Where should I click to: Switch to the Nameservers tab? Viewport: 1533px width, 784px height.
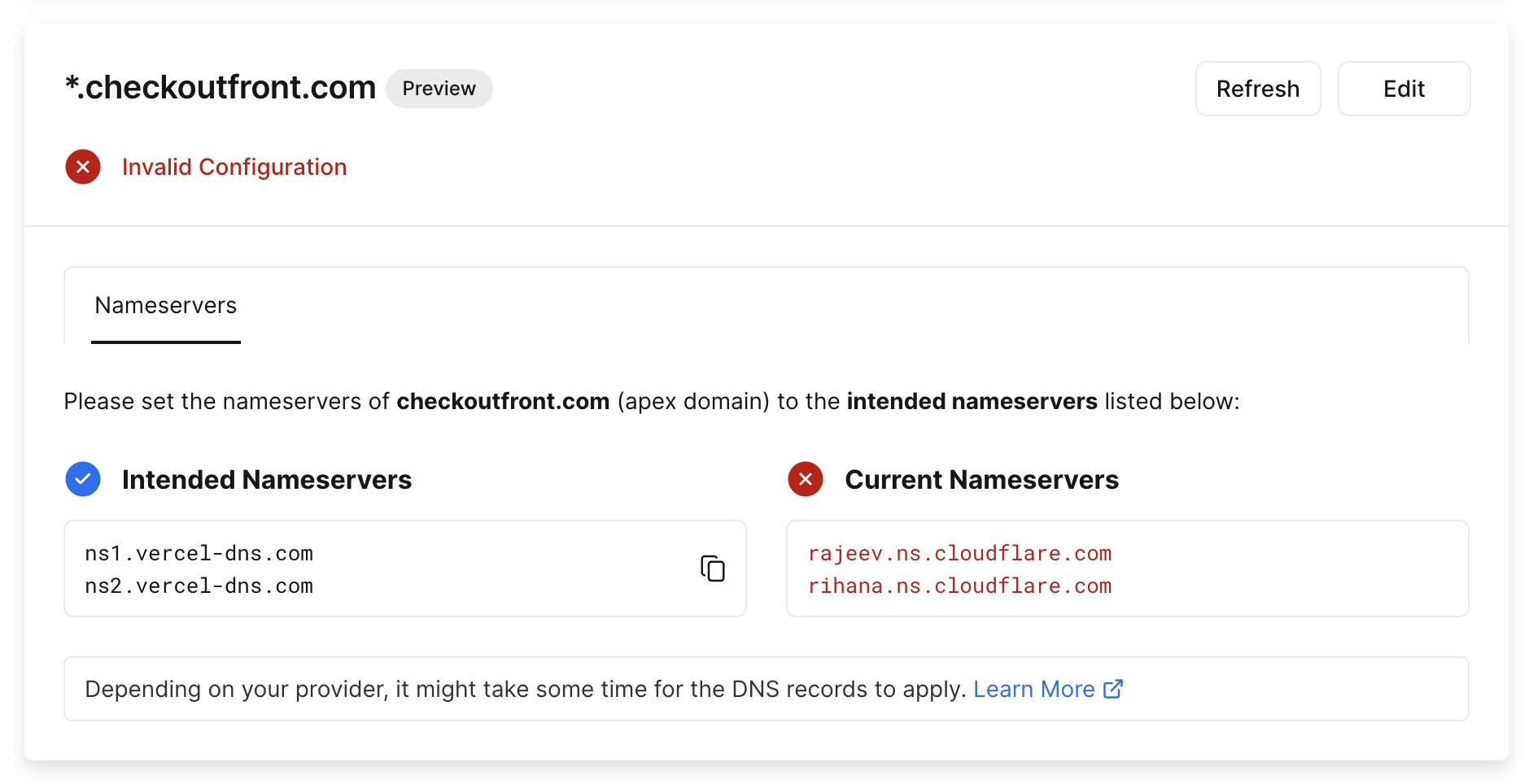[165, 305]
